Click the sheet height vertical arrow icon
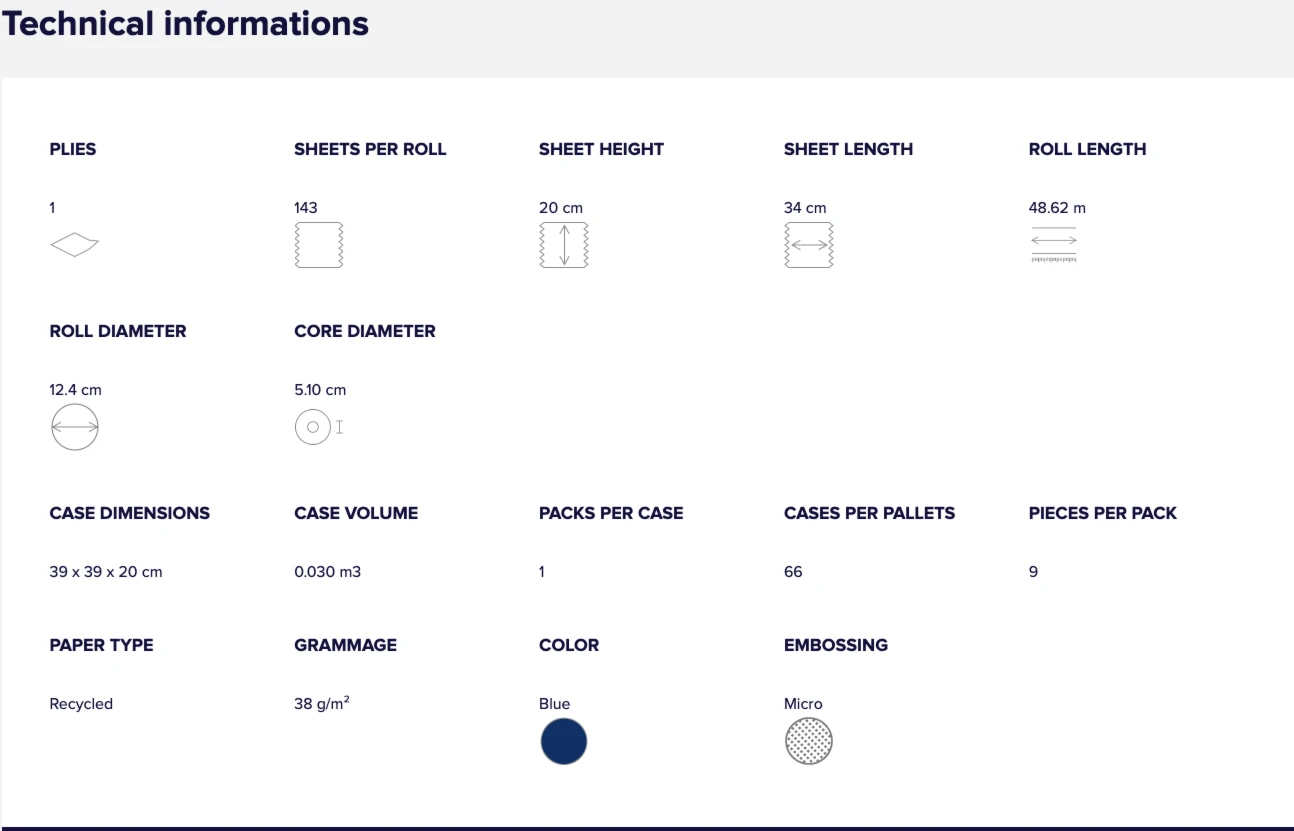 tap(564, 245)
